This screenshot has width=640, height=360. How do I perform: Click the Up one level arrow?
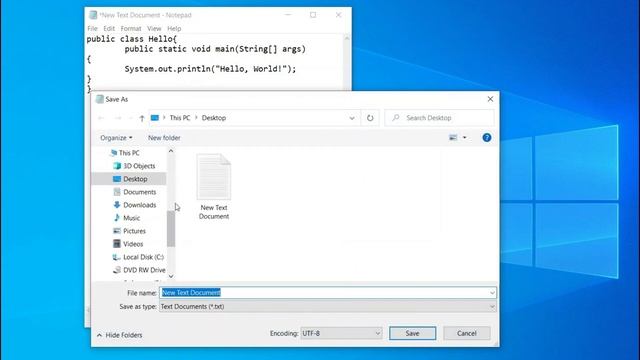pyautogui.click(x=142, y=118)
